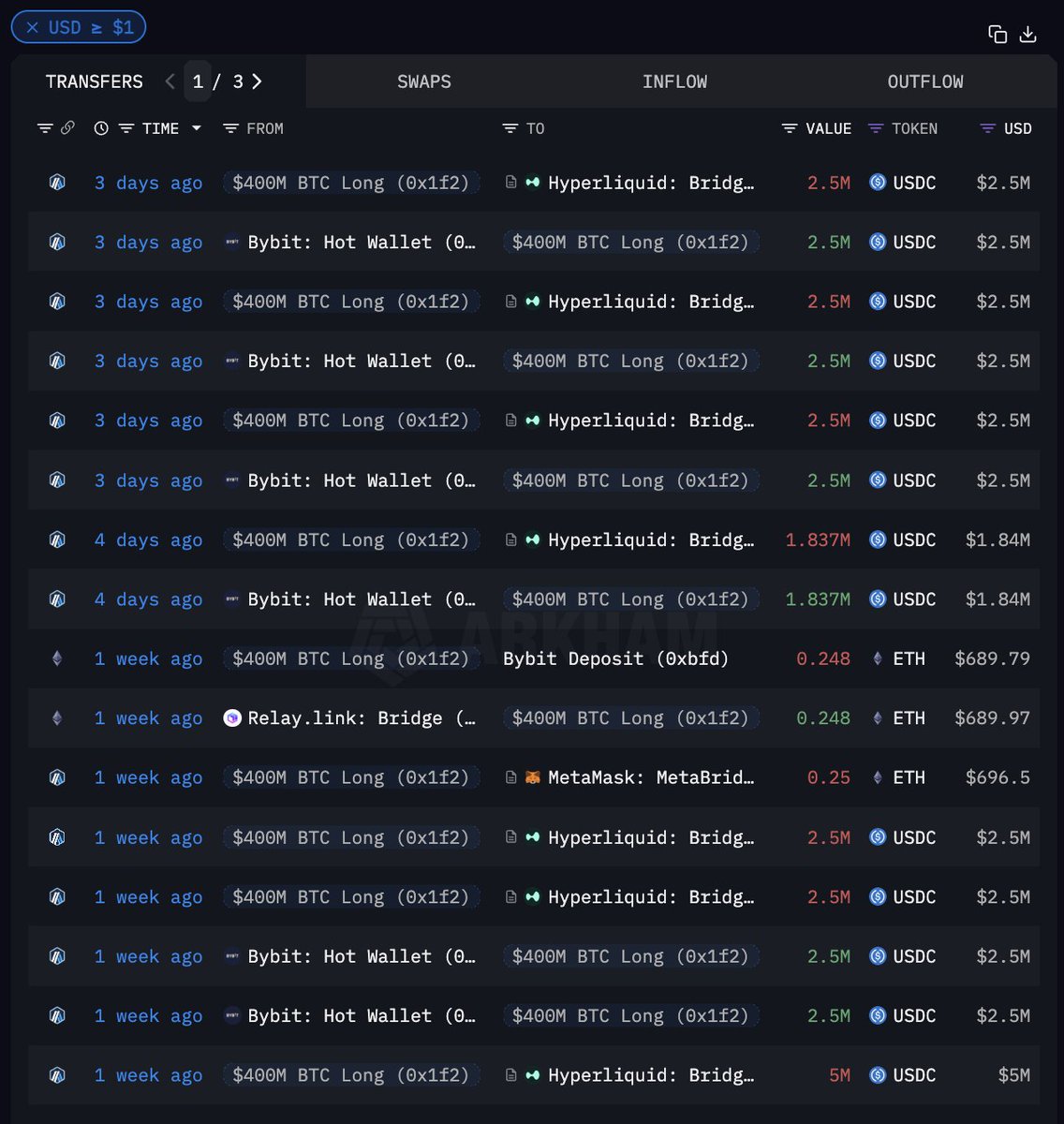Go to the previous transfers page arrow
Screen dimensions: 1064x1124
click(170, 81)
